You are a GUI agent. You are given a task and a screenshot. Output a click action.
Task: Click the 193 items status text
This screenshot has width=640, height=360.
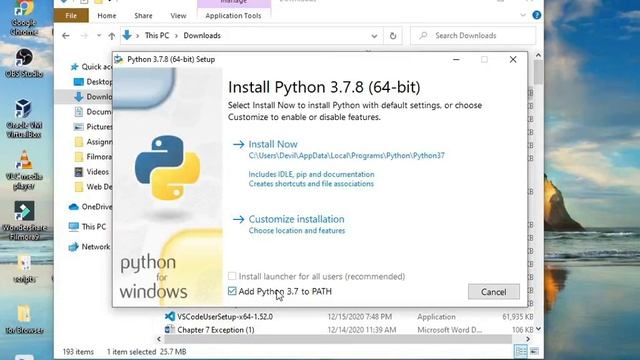point(78,351)
